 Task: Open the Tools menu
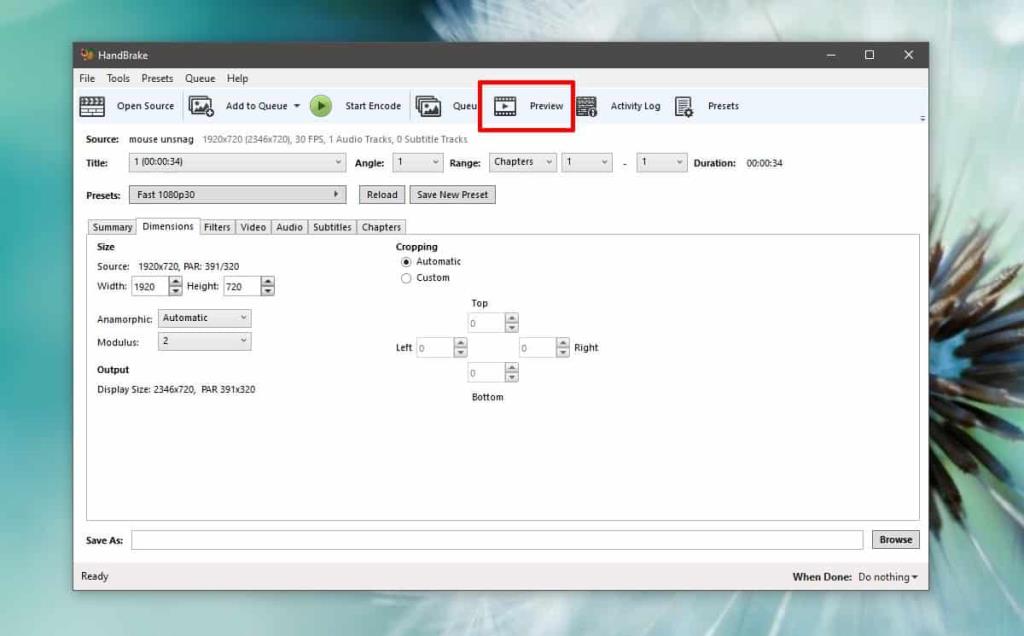(x=118, y=78)
